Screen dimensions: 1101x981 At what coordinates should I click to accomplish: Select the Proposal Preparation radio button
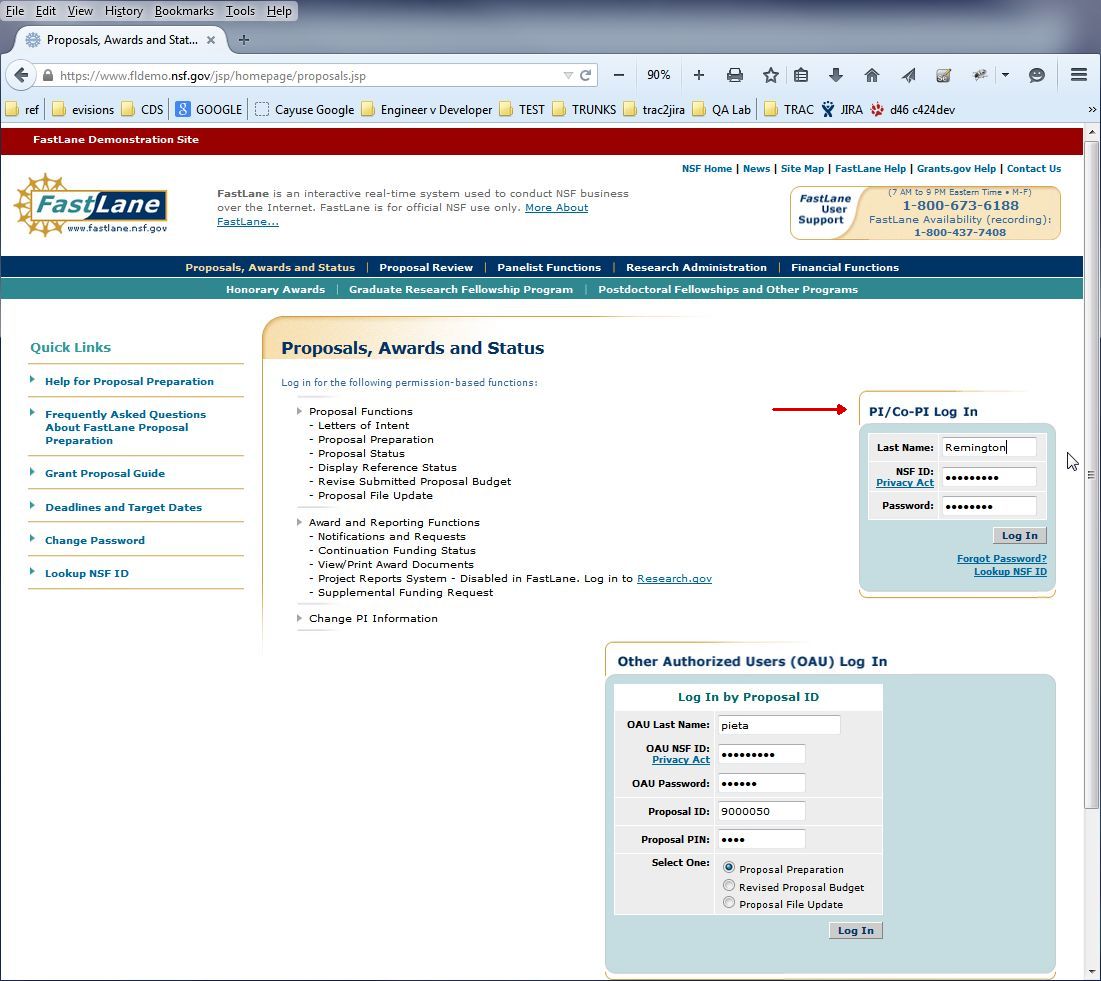pyautogui.click(x=729, y=868)
